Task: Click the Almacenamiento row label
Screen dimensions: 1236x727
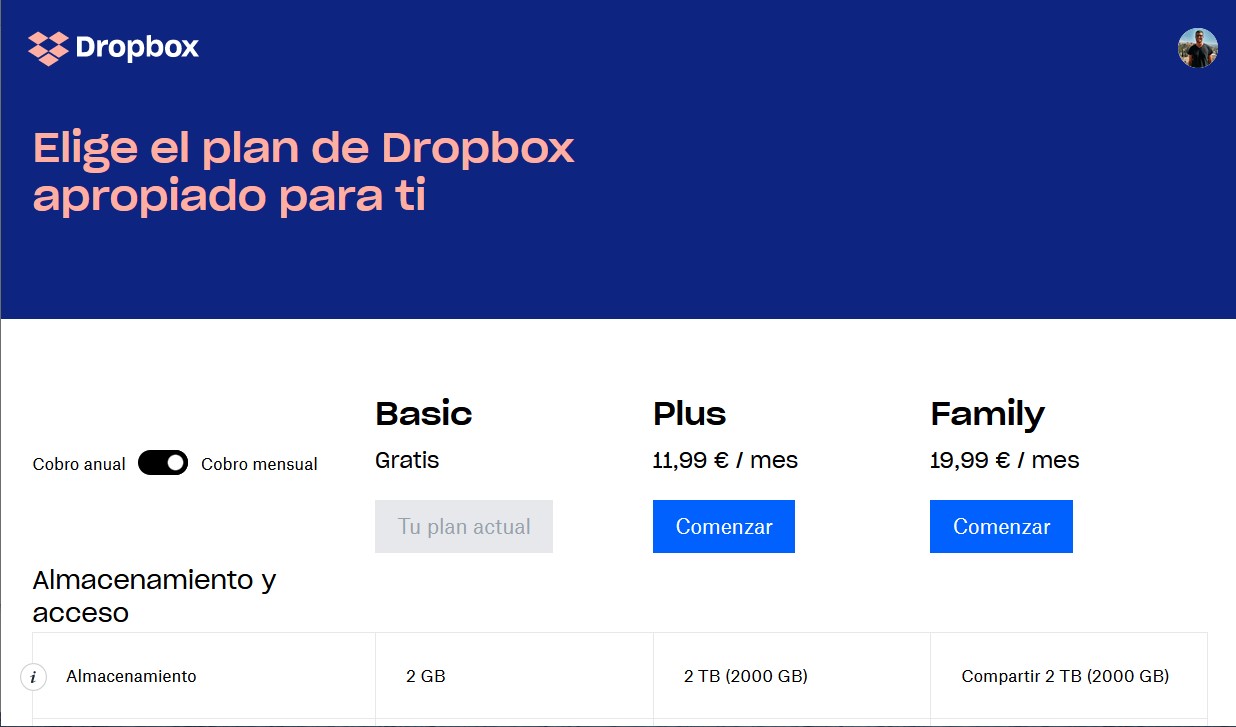Action: [x=131, y=676]
